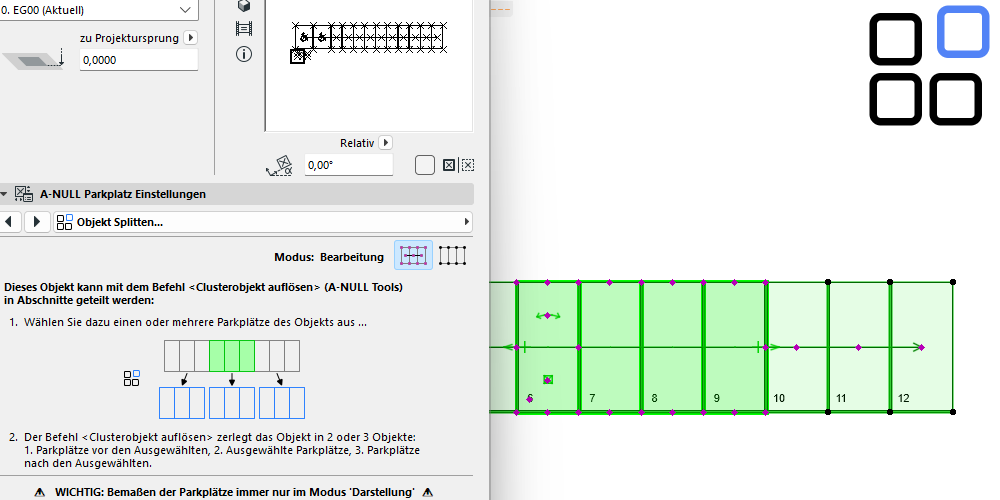
Task: Go to next settings page arrow
Action: coord(36,222)
